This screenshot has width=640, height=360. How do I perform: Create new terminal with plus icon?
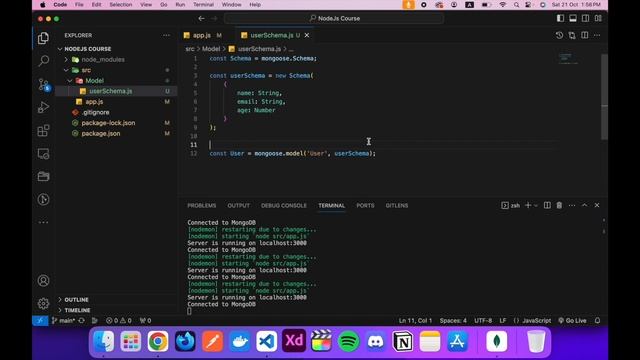pos(528,205)
